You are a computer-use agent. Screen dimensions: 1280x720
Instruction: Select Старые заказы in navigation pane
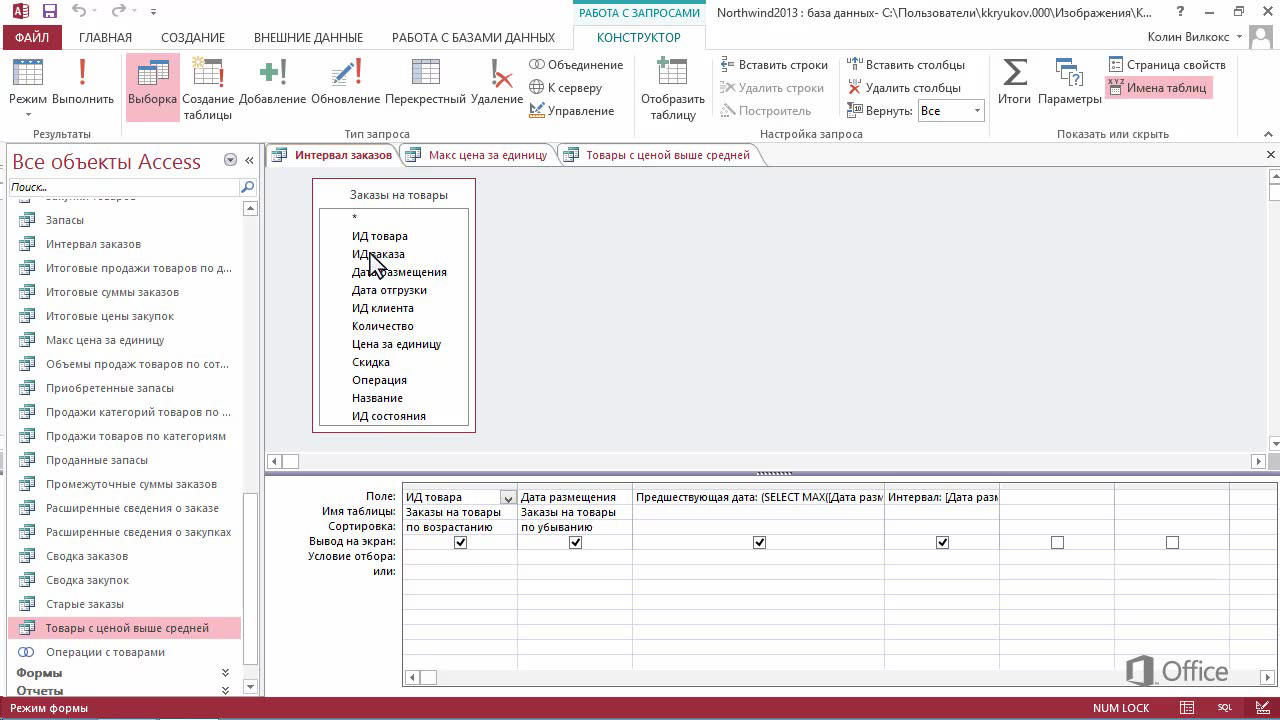coord(84,604)
